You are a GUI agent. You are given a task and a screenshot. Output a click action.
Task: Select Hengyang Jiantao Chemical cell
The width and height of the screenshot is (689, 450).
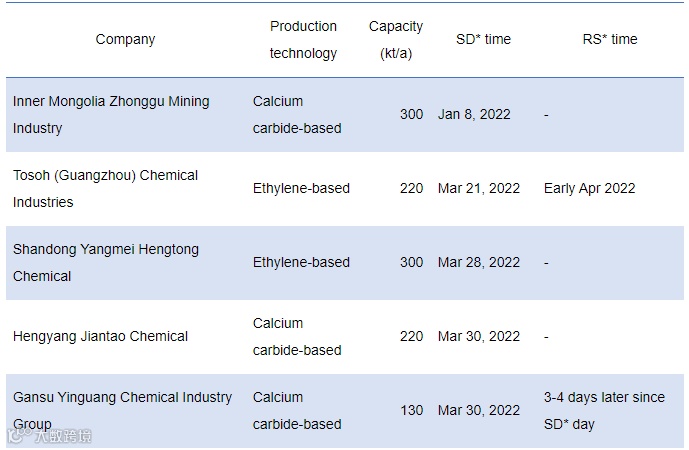(x=100, y=337)
